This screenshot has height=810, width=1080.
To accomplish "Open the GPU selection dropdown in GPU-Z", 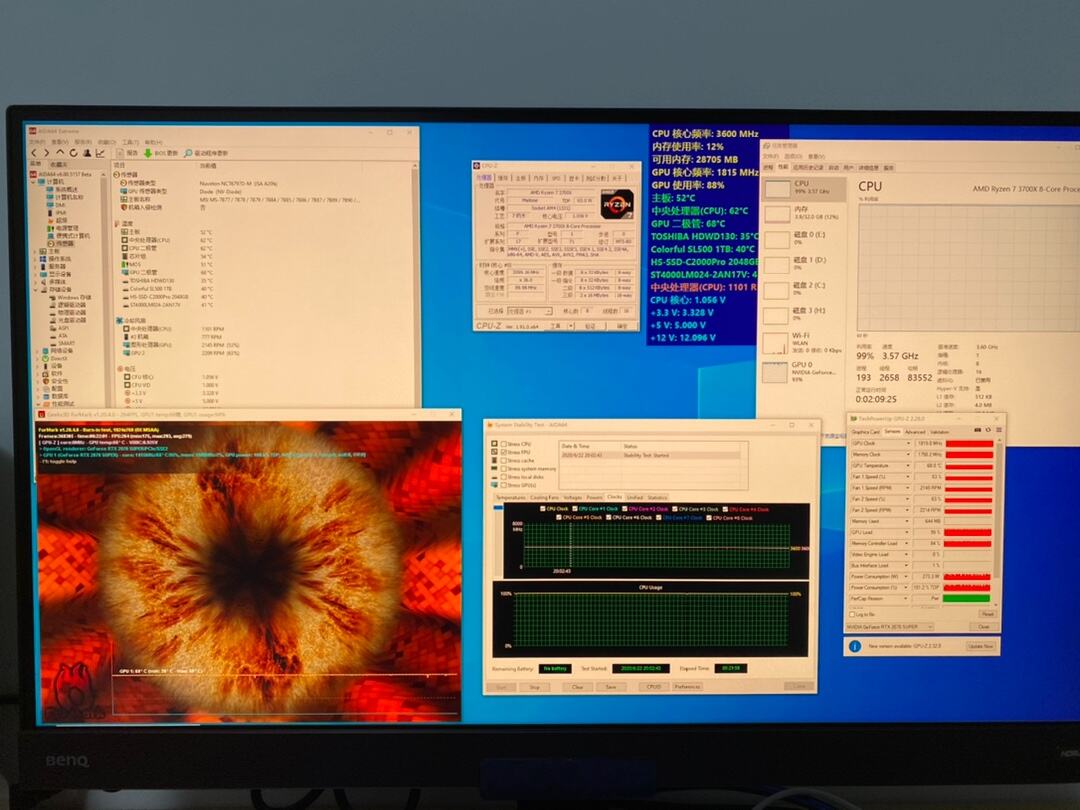I will pos(889,627).
